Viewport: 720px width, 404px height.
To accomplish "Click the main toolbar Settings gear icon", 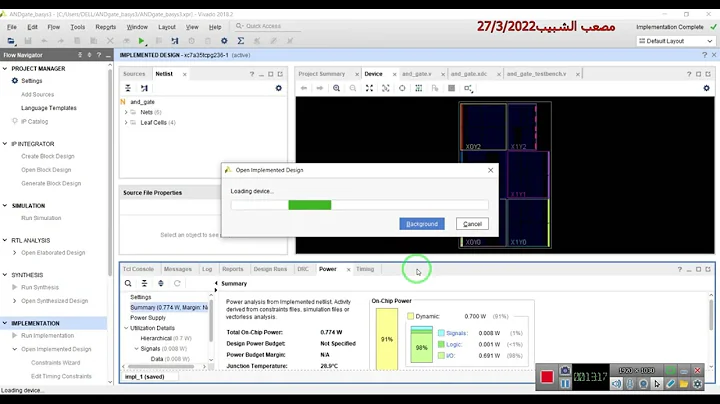I will point(224,41).
